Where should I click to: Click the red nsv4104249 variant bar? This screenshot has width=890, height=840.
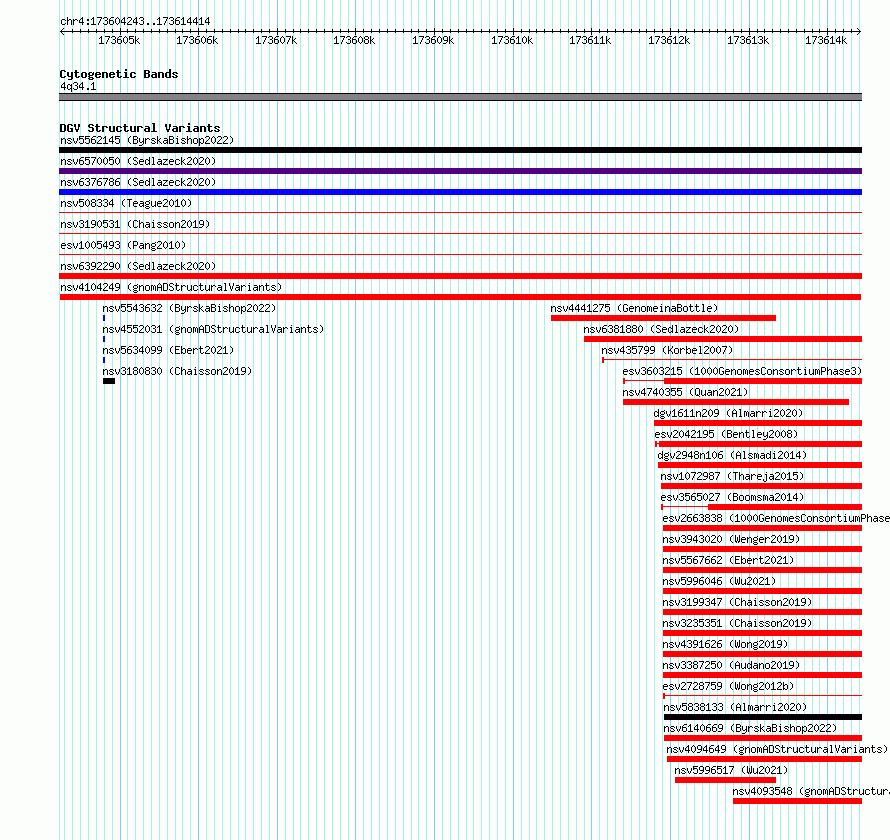[460, 297]
